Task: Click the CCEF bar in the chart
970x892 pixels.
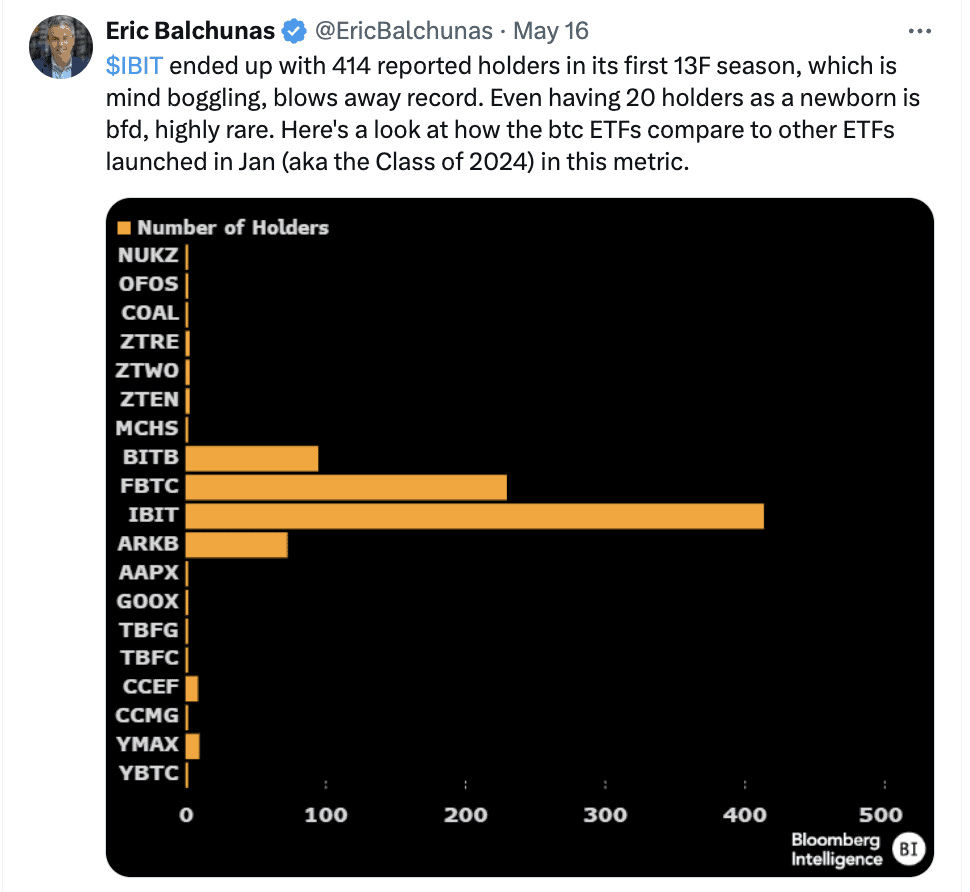Action: click(x=192, y=688)
